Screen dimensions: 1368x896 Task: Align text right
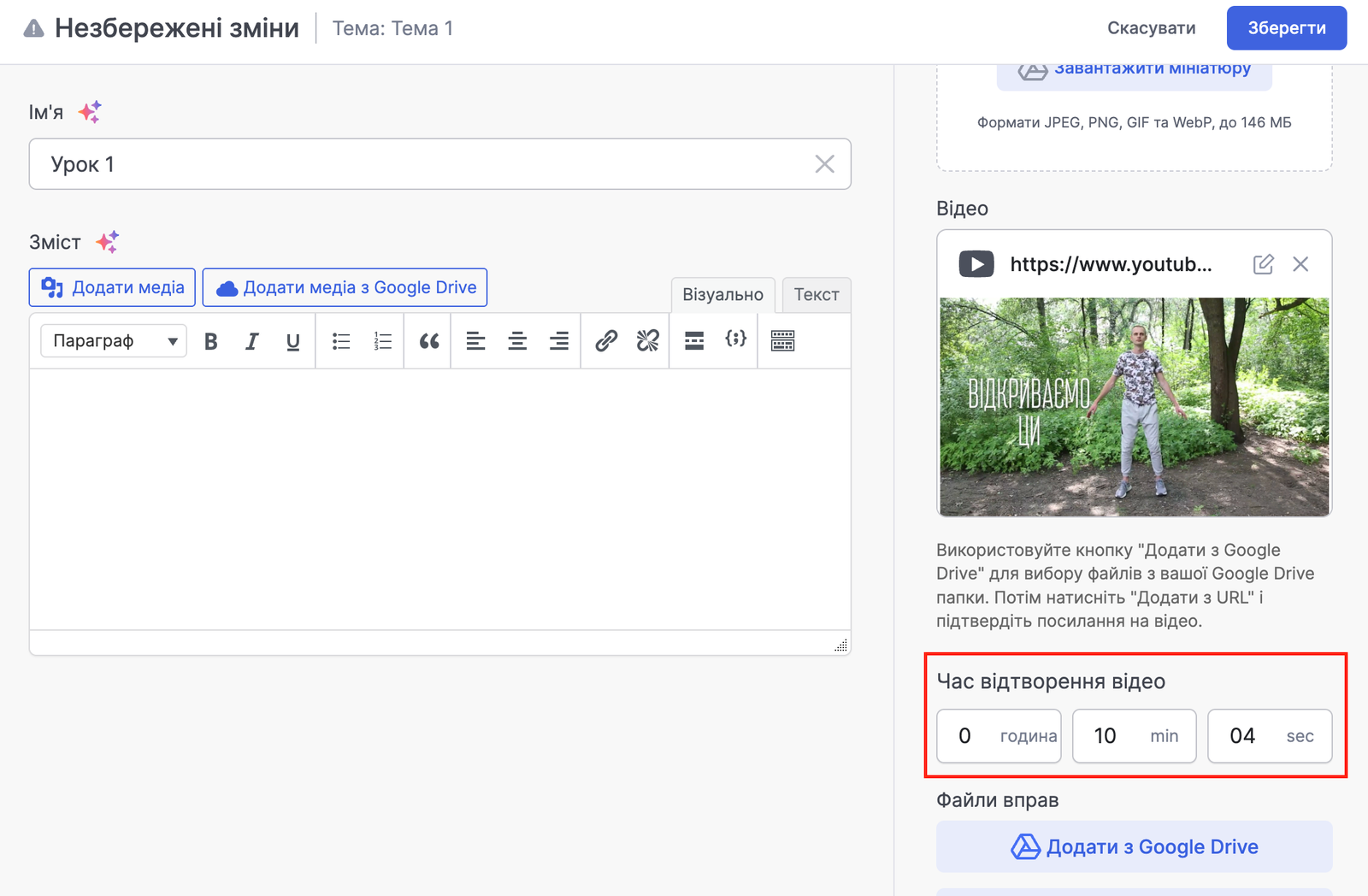[x=559, y=341]
